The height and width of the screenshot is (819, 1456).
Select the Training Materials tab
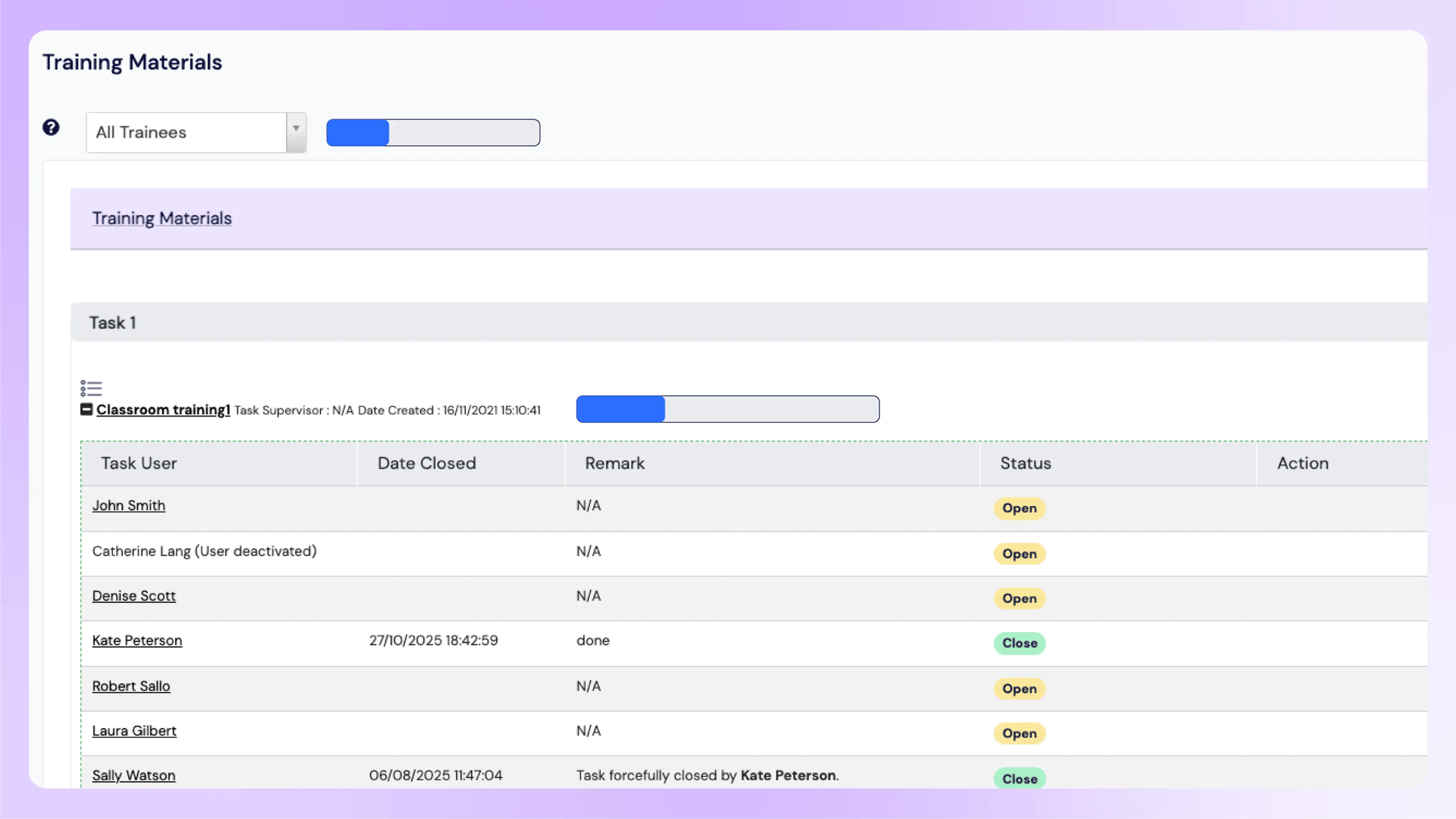(162, 218)
